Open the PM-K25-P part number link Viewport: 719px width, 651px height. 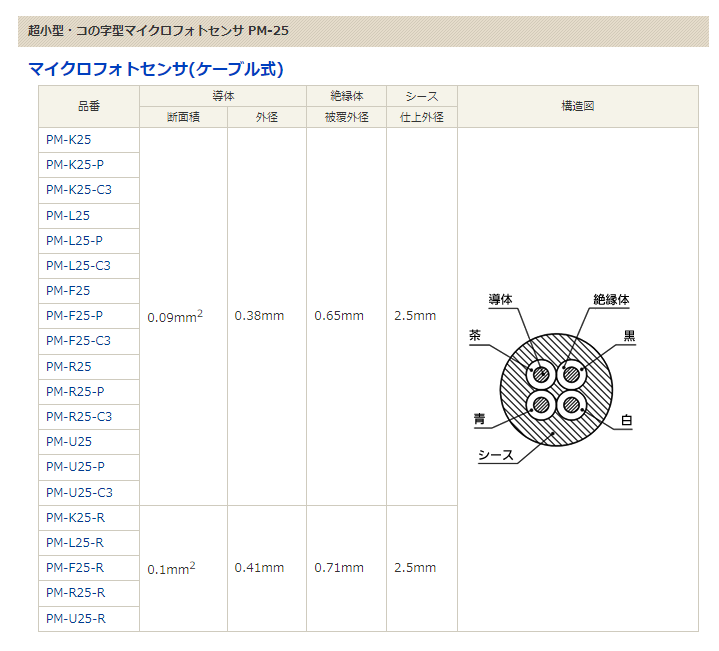tap(75, 165)
